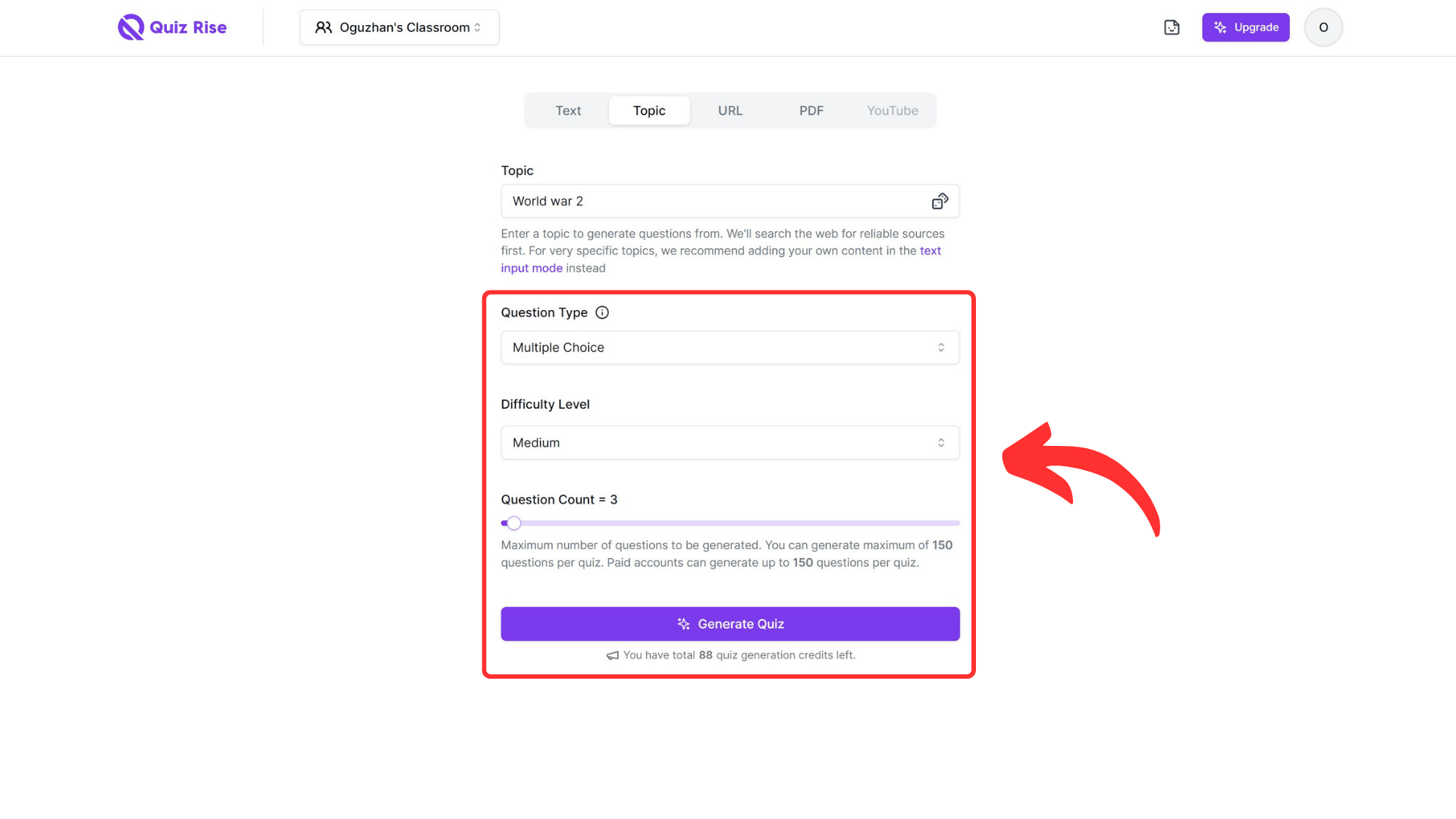Screen dimensions: 1456x819
Task: Click the Generate Quiz button
Action: (730, 624)
